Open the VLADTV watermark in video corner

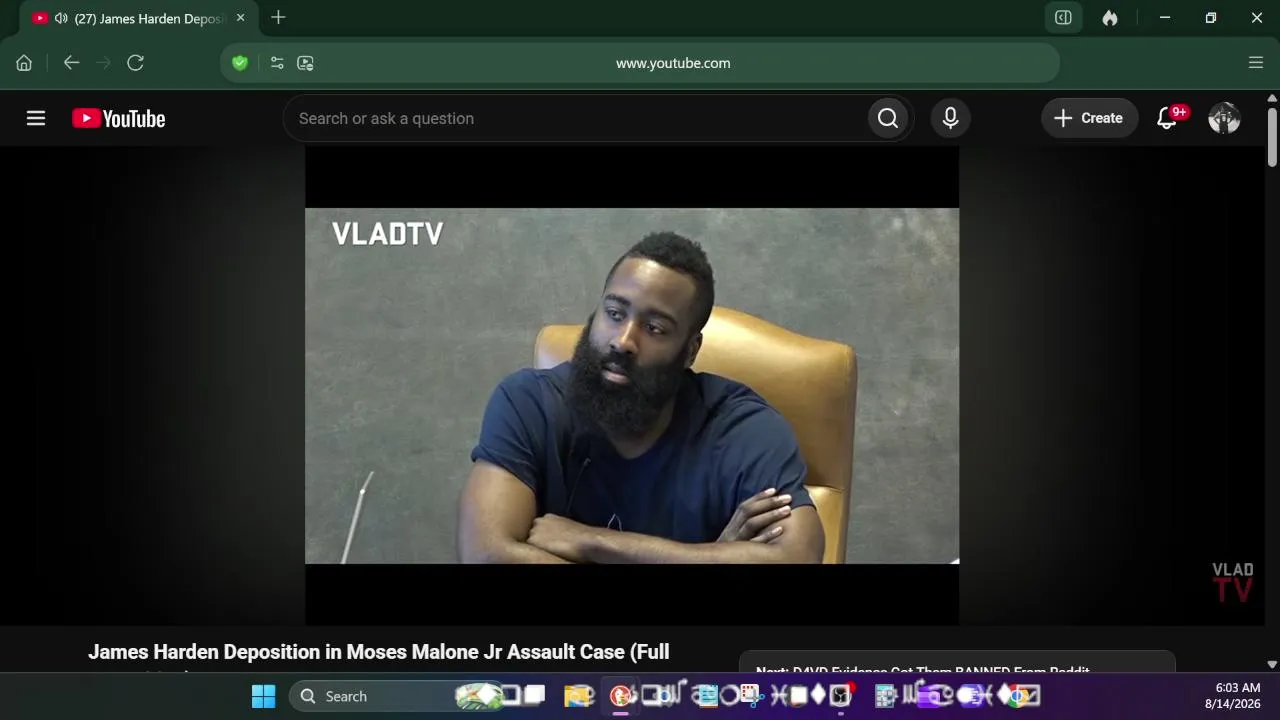coord(1232,583)
